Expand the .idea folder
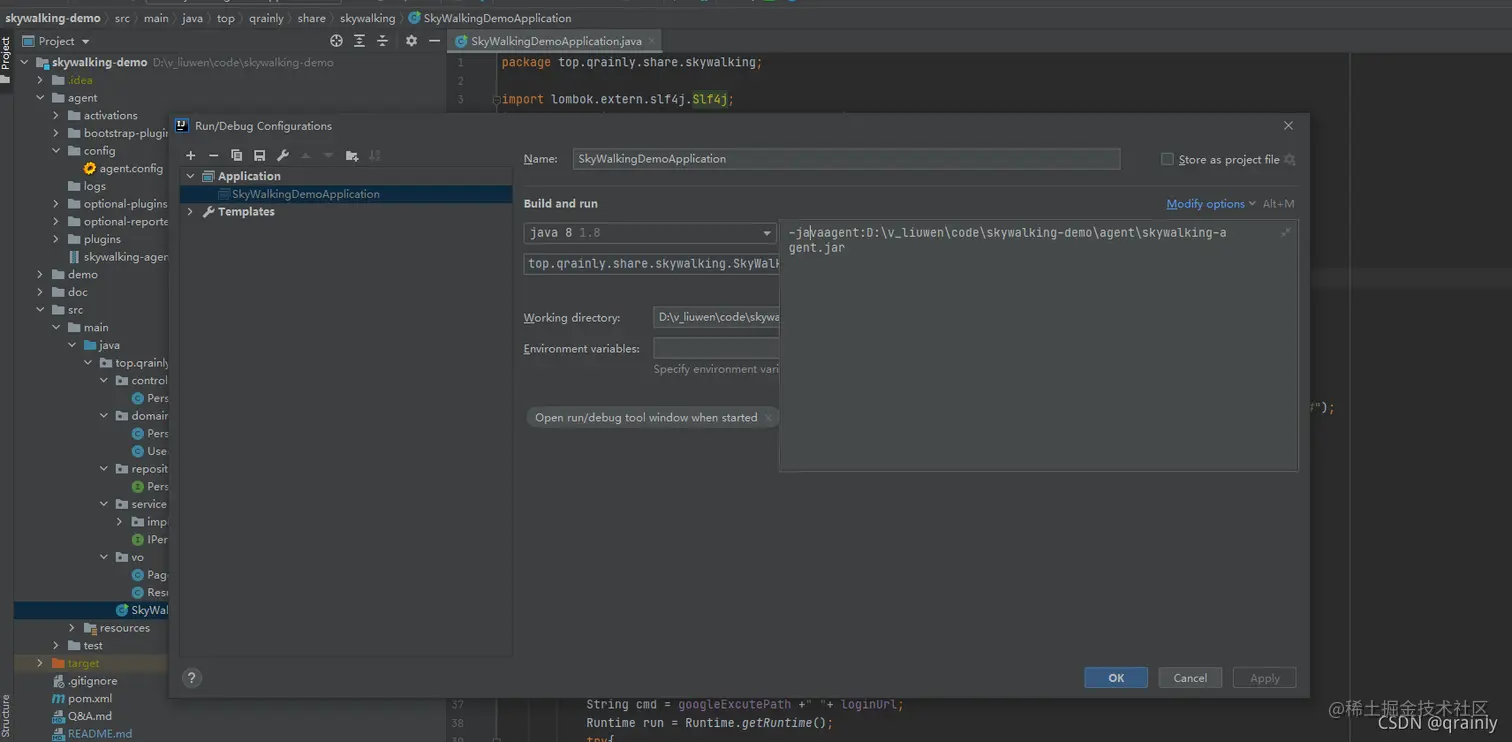This screenshot has height=742, width=1512. (40, 80)
